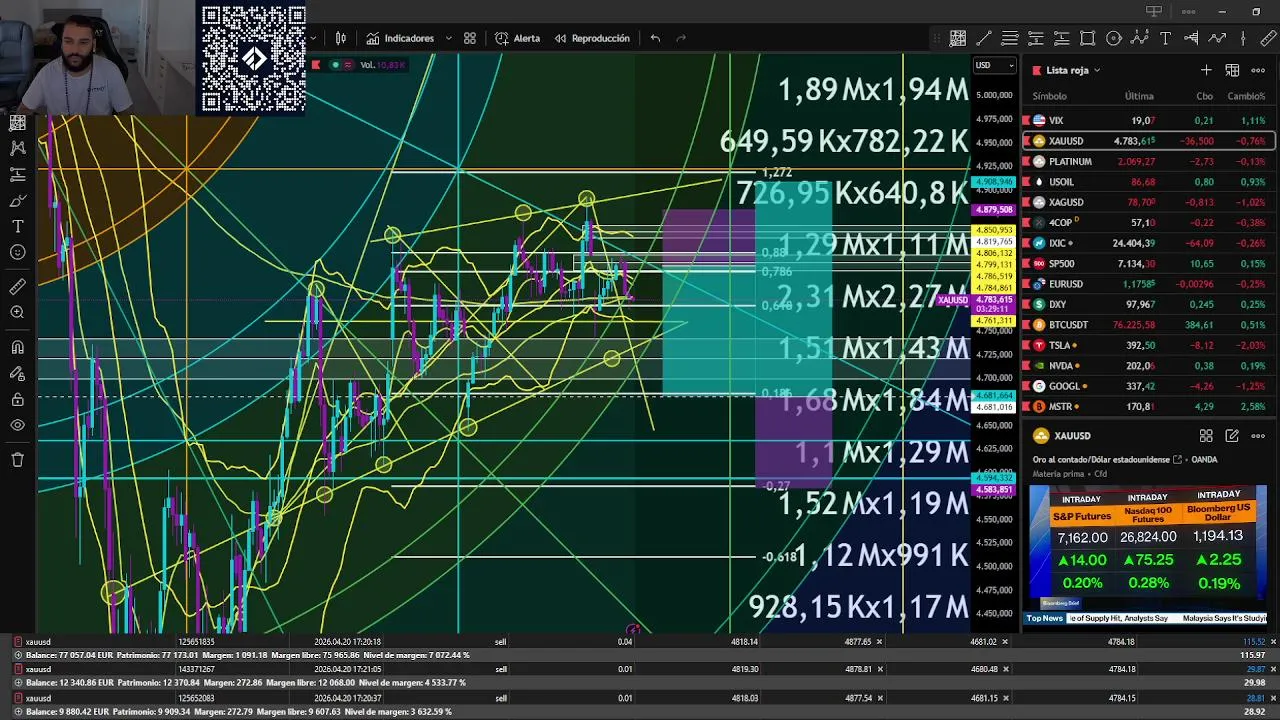This screenshot has height=720, width=1280.
Task: Add a symbol to the watchlist
Action: (1206, 70)
